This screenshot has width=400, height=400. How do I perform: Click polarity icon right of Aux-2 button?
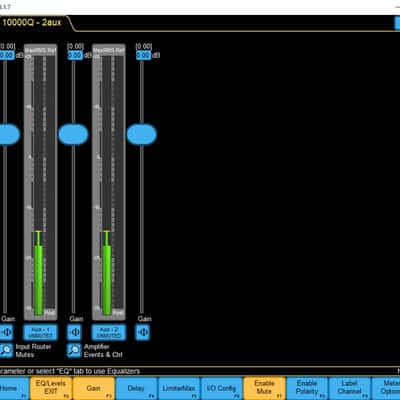point(143,332)
